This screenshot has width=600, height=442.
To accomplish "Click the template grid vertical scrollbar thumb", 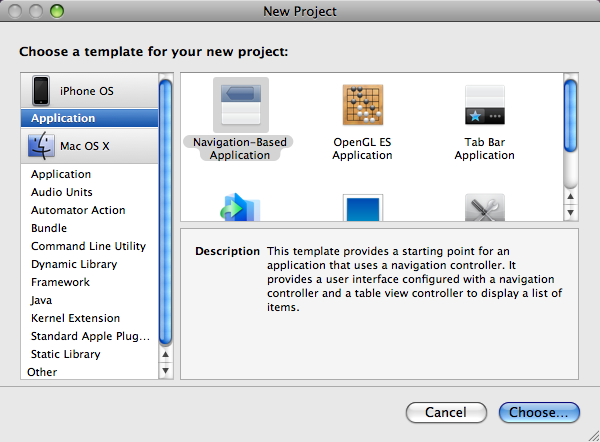I will [571, 130].
